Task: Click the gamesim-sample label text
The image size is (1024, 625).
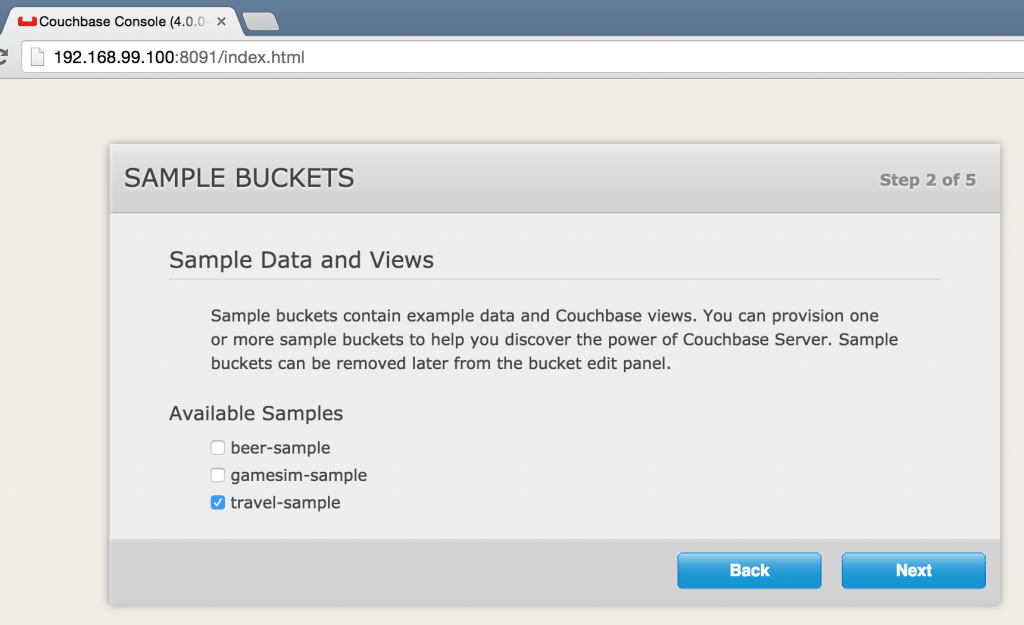Action: pyautogui.click(x=298, y=475)
